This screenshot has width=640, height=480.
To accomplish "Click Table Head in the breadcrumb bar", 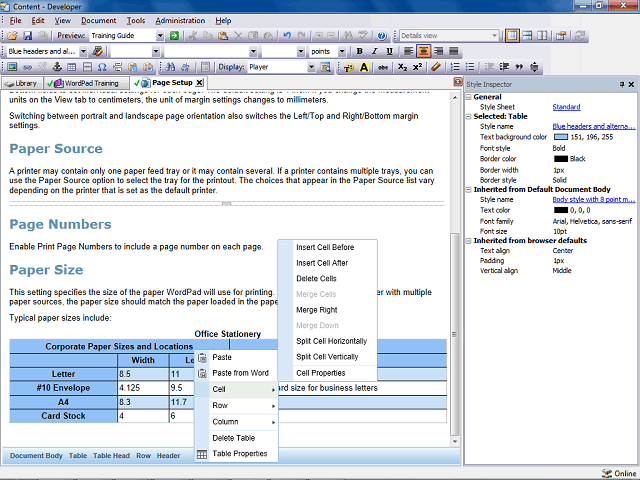I will (111, 456).
